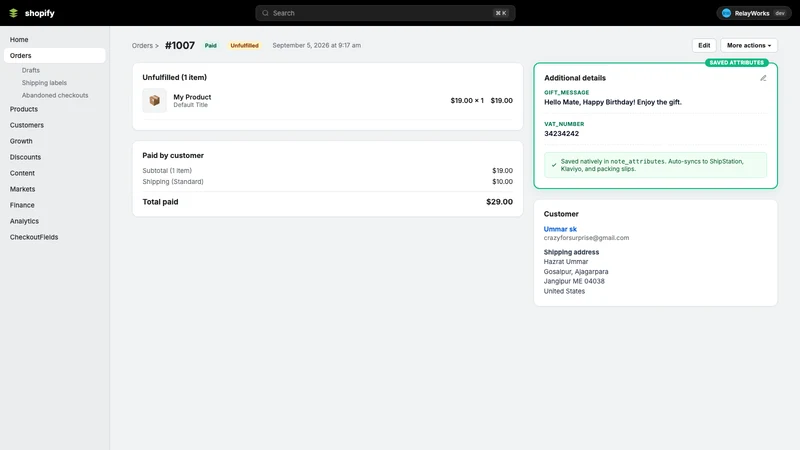Click the Paid by customer heading
Image resolution: width=800 pixels, height=450 pixels.
(173, 156)
